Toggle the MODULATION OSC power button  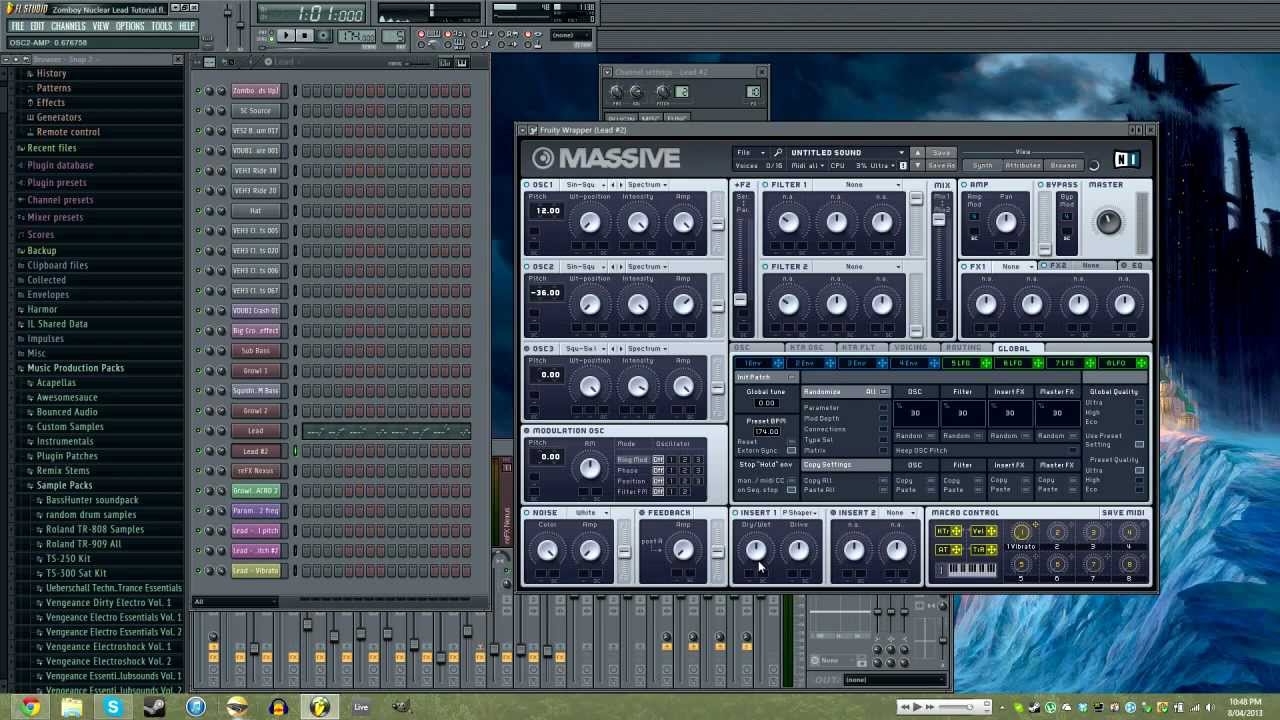coord(527,431)
